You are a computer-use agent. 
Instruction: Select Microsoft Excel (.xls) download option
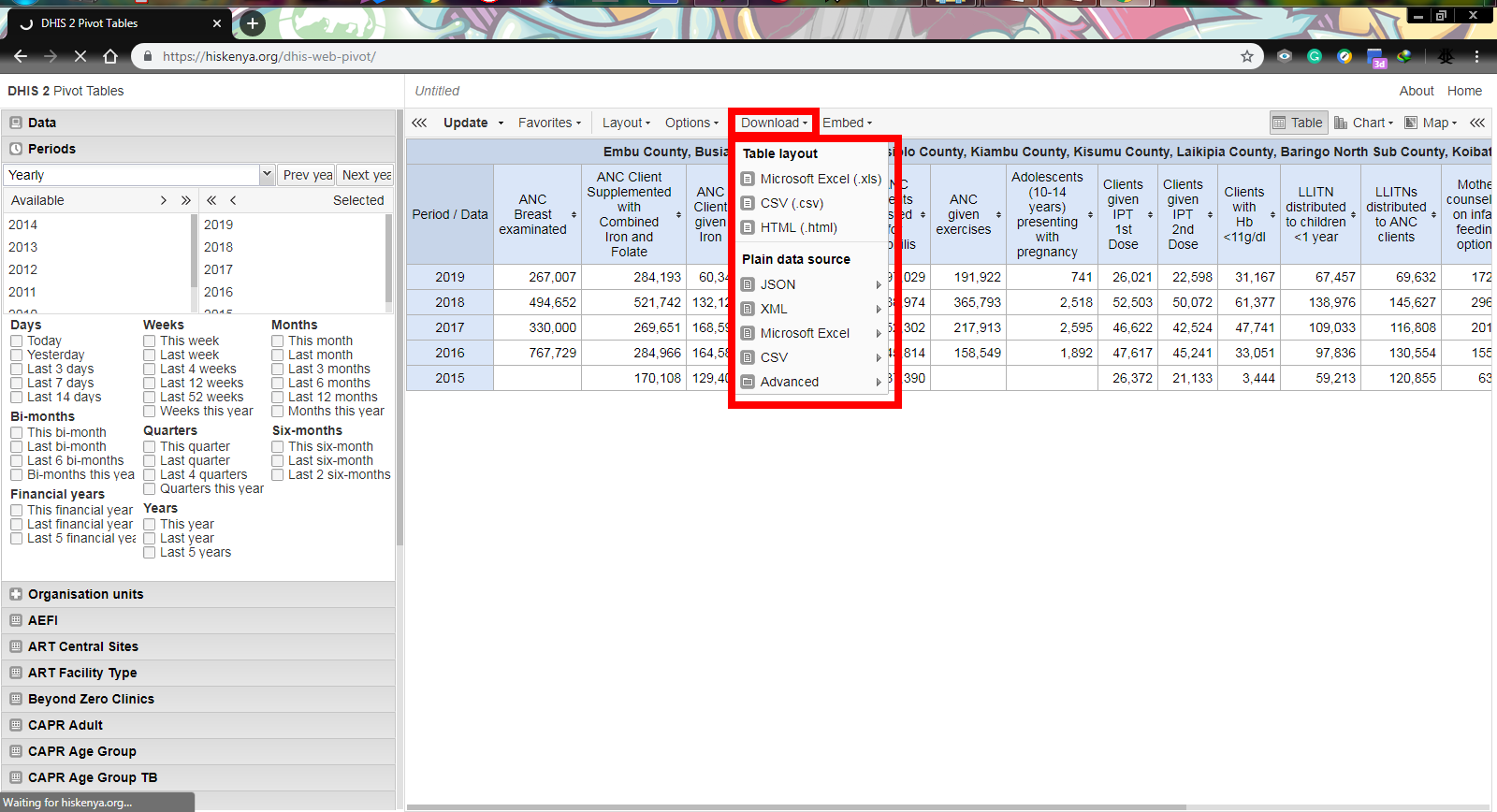pyautogui.click(x=820, y=179)
